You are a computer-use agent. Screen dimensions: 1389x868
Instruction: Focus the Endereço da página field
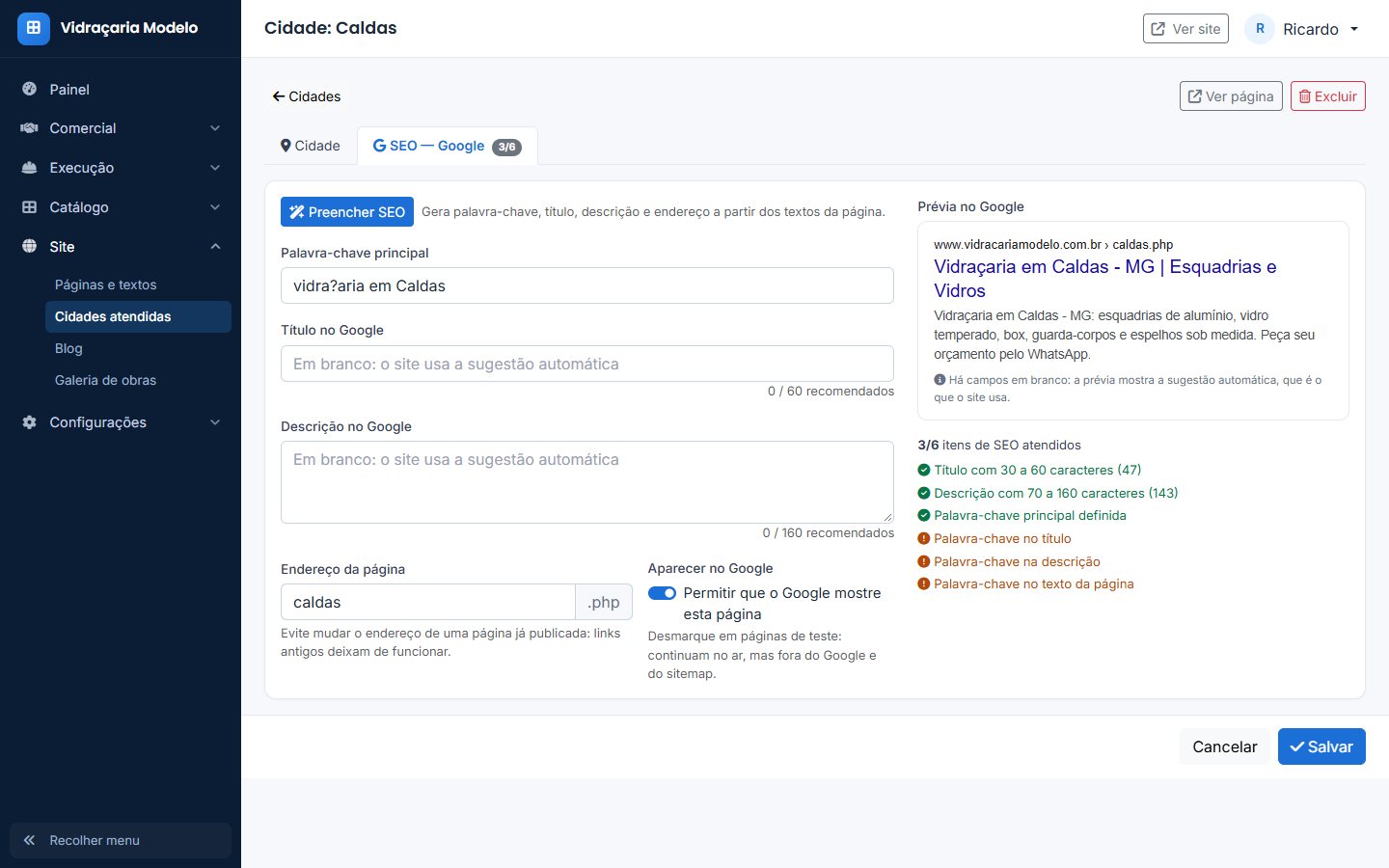428,602
